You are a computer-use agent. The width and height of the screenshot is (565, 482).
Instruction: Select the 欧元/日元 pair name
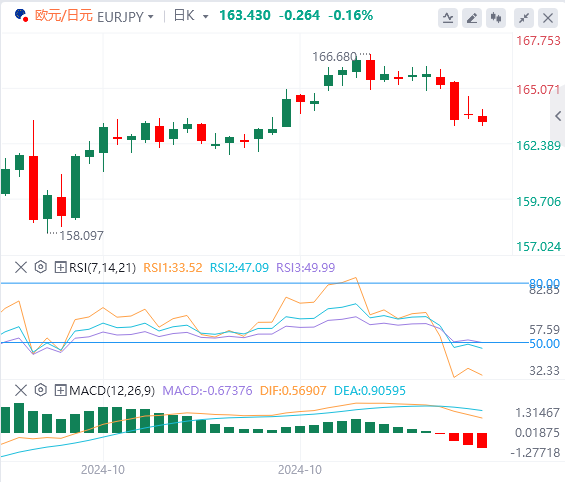[x=64, y=16]
